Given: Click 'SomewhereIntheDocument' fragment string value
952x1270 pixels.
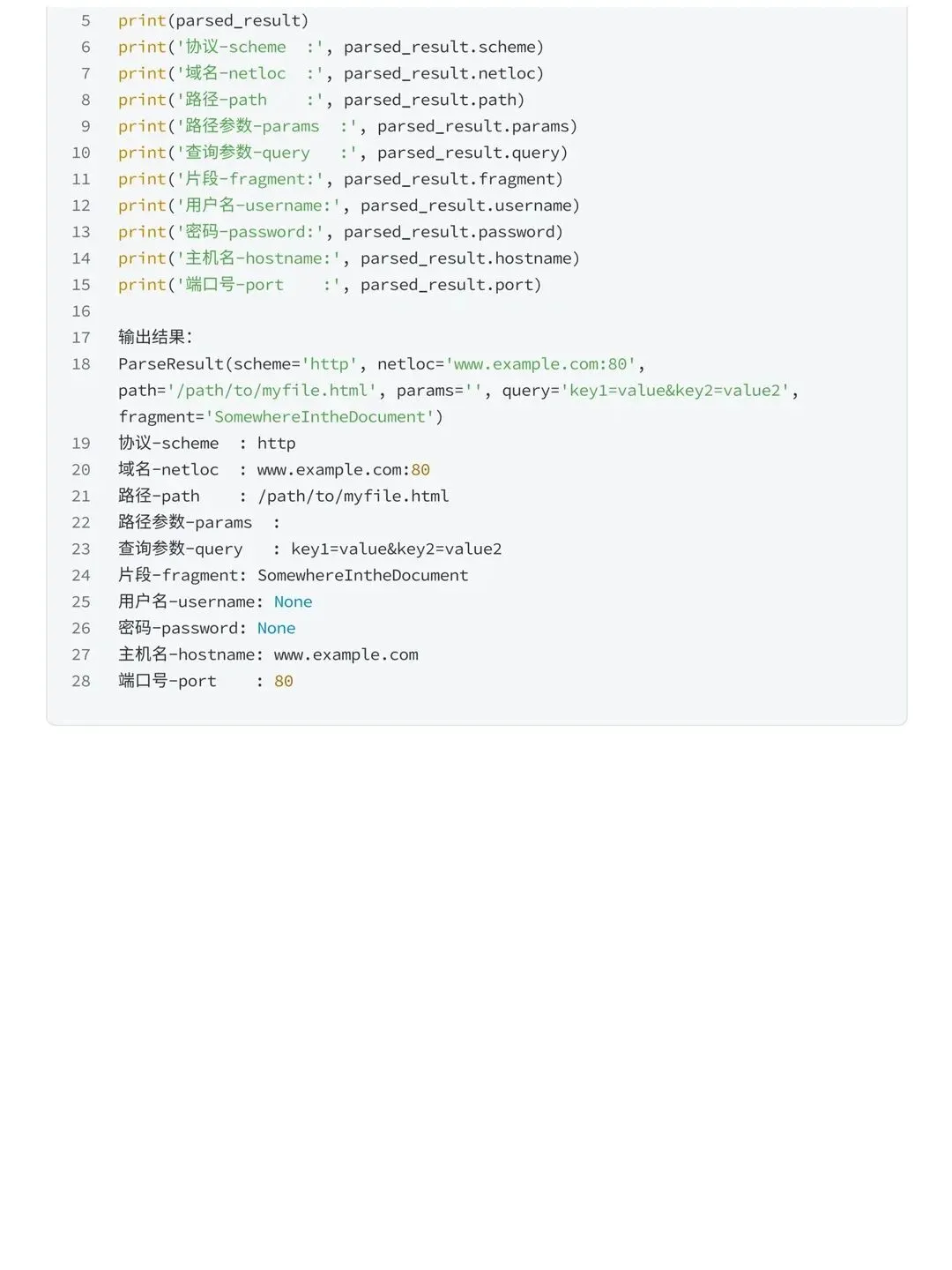Looking at the screenshot, I should [320, 417].
